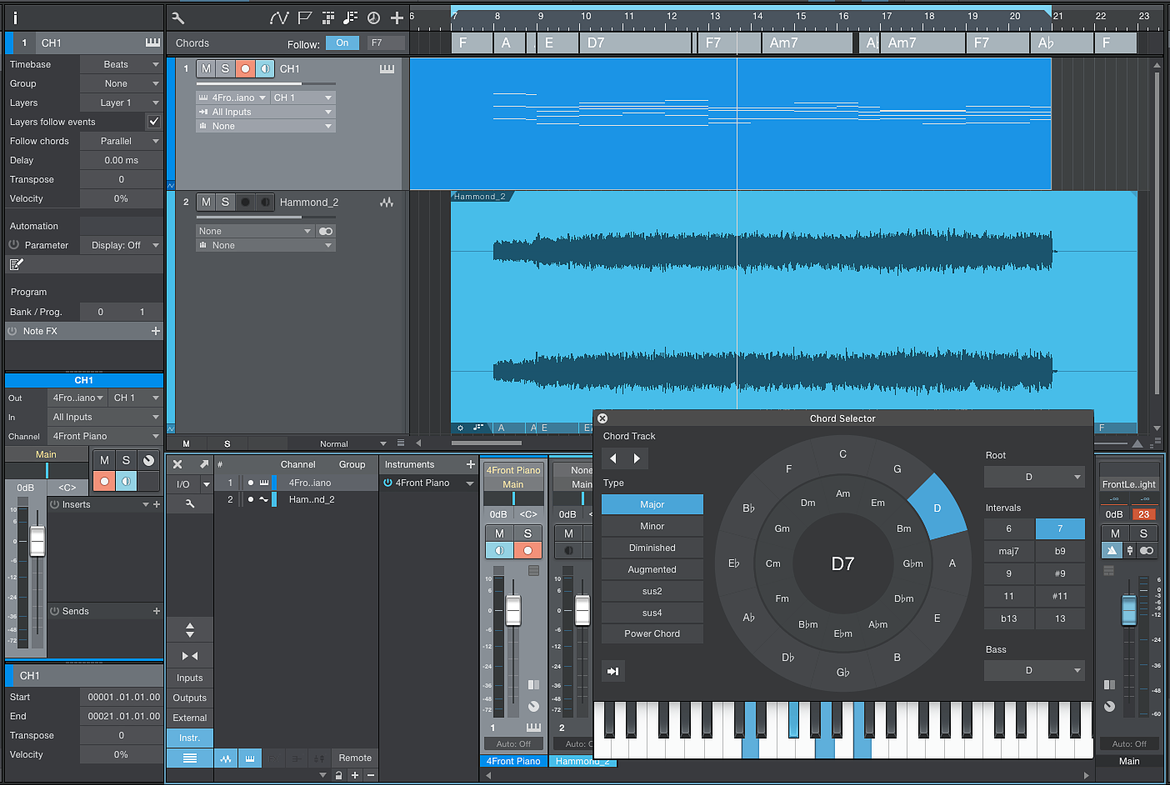Add a track with plus icon

[397, 18]
